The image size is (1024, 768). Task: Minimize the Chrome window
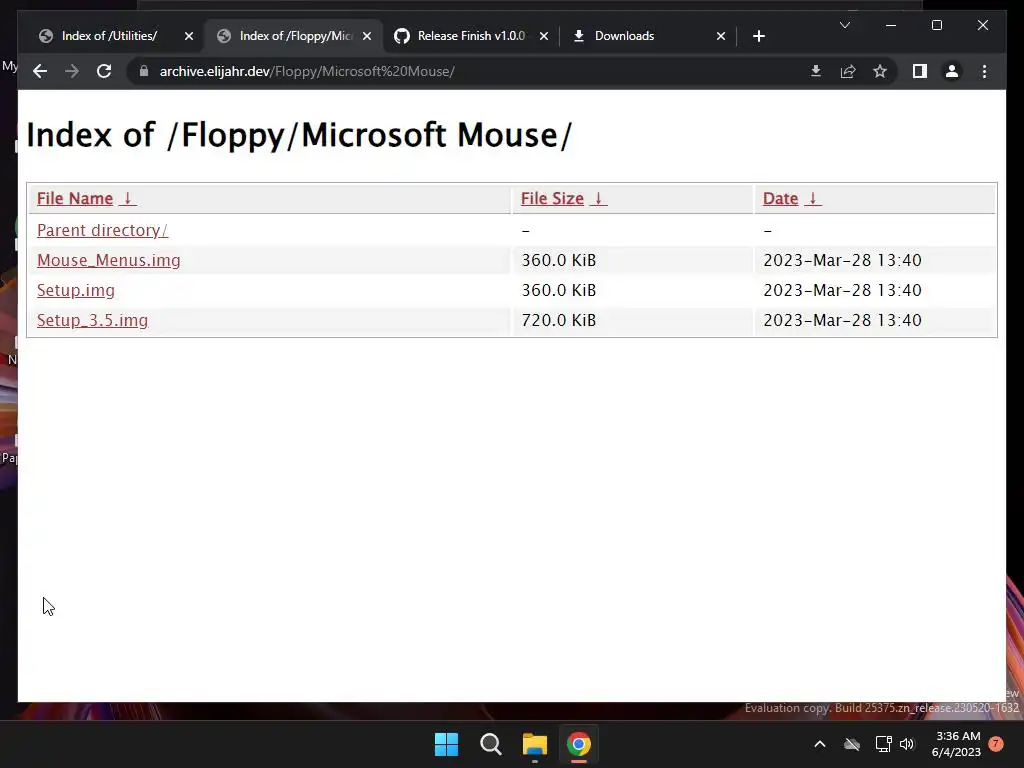891,25
